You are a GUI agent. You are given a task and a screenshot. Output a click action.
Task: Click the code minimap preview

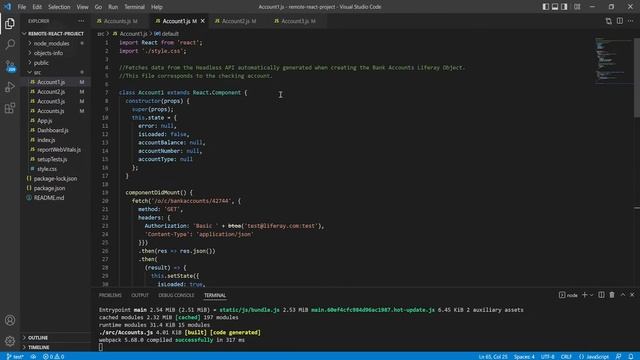613,60
